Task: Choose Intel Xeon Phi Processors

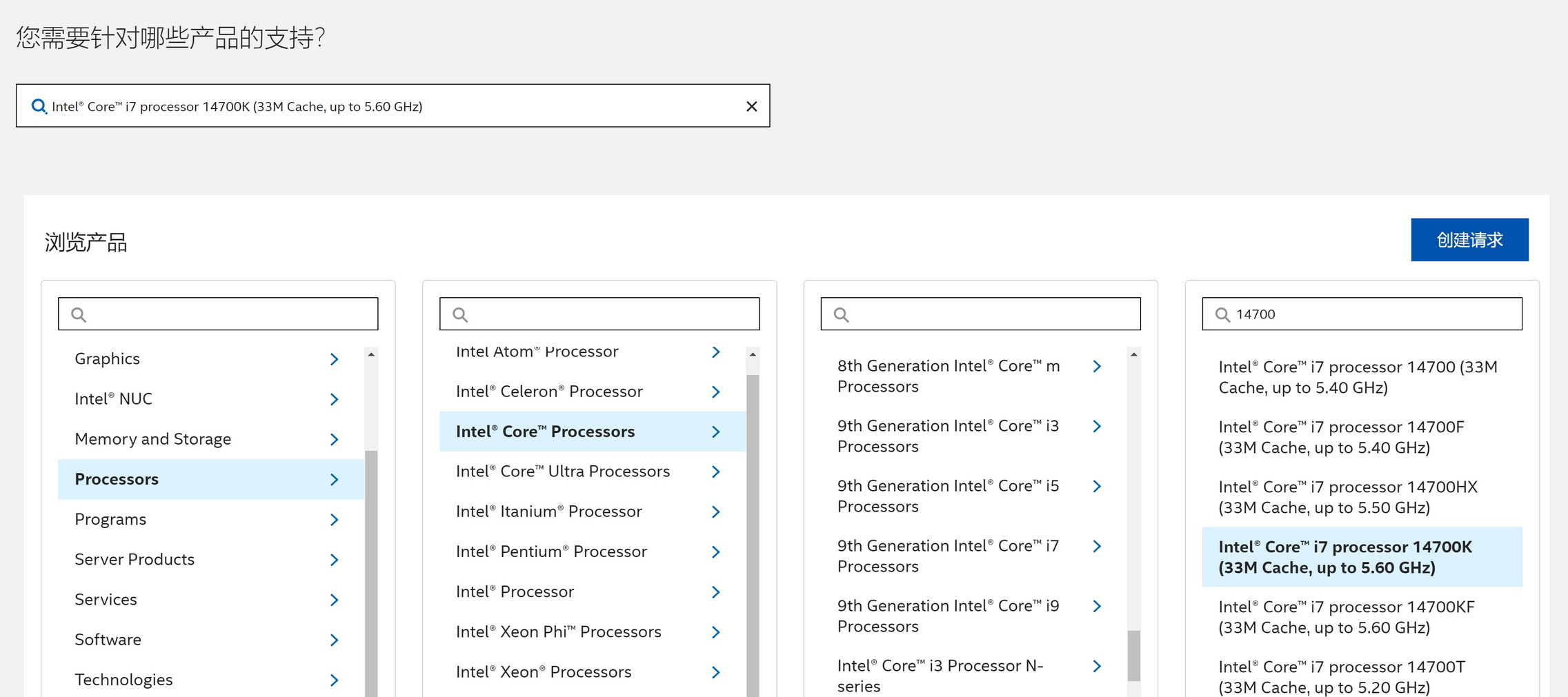Action: pos(592,632)
